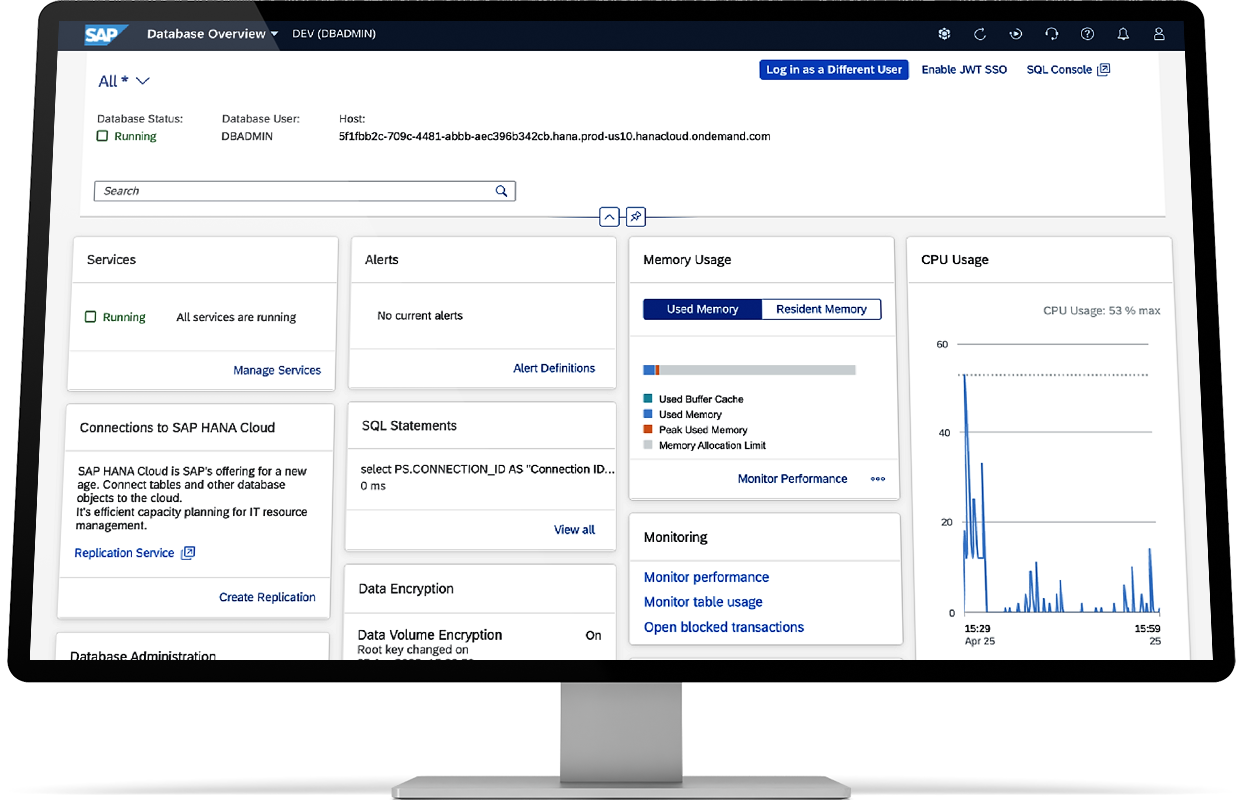The height and width of the screenshot is (800, 1236).
Task: Click the DEV (DBADMIN) header label
Action: click(x=334, y=34)
